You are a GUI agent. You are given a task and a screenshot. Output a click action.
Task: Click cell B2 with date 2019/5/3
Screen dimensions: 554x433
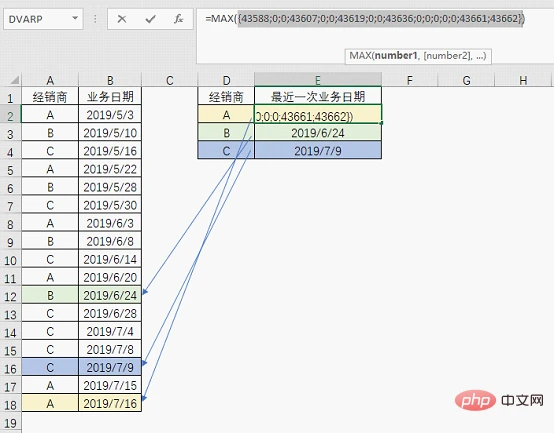coord(110,114)
